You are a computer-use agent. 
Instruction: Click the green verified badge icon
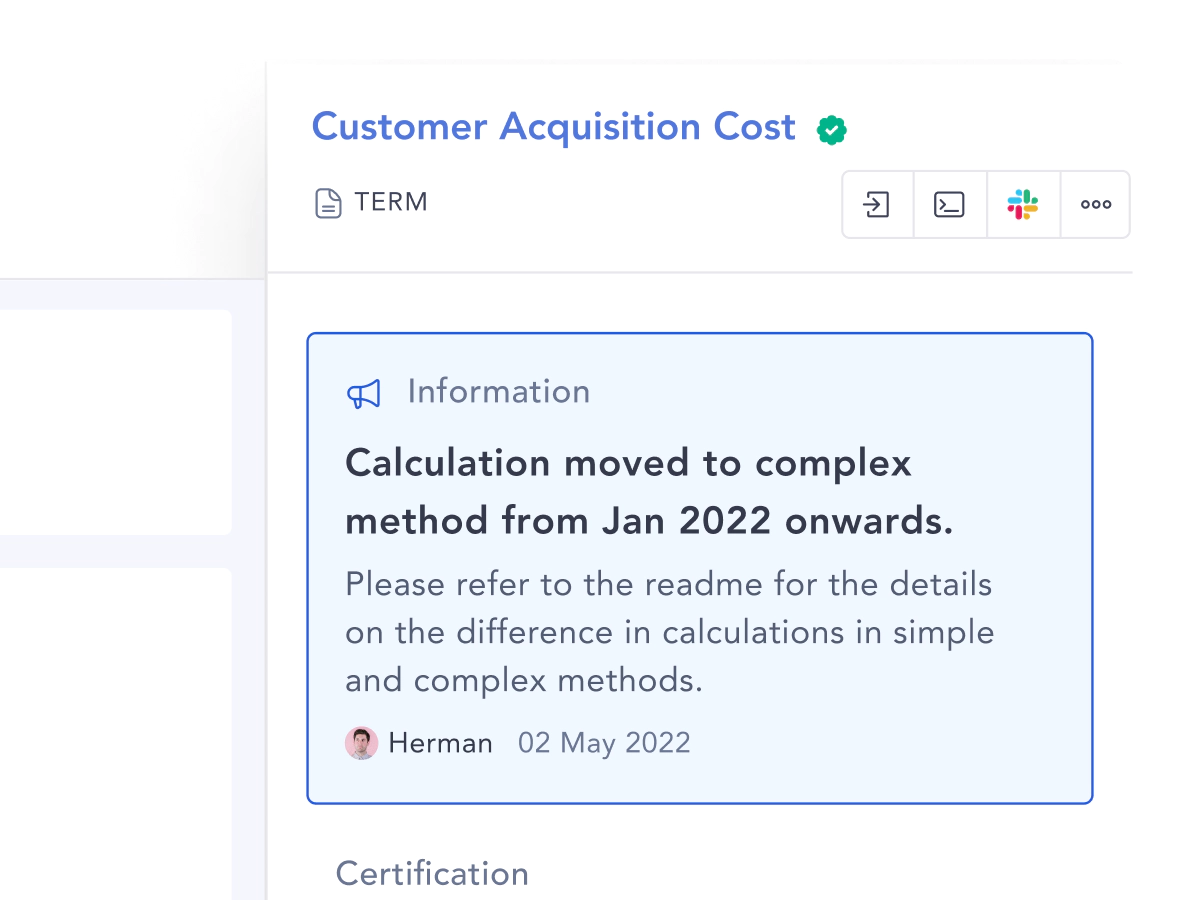(832, 130)
